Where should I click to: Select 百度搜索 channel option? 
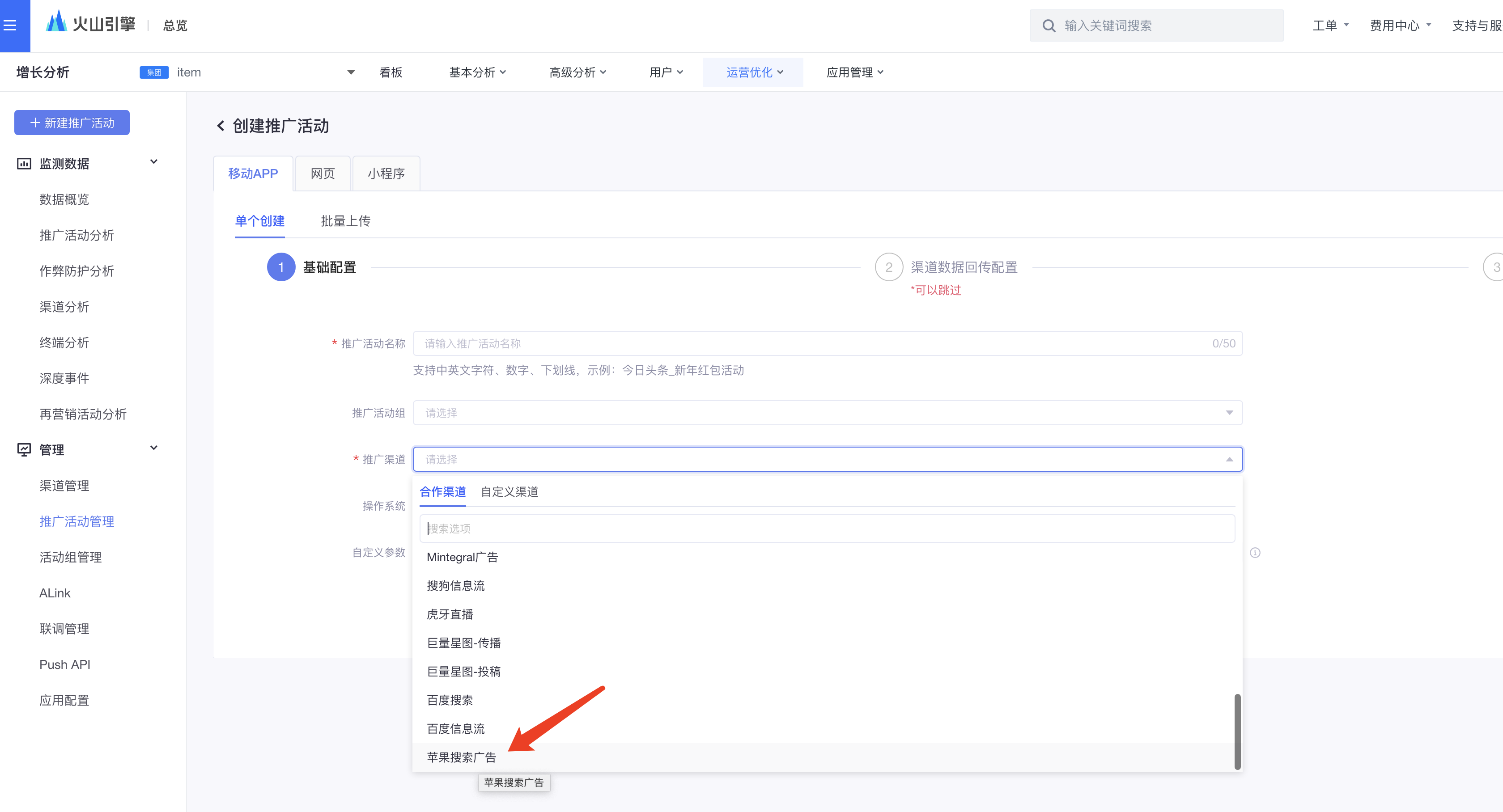[824, 700]
